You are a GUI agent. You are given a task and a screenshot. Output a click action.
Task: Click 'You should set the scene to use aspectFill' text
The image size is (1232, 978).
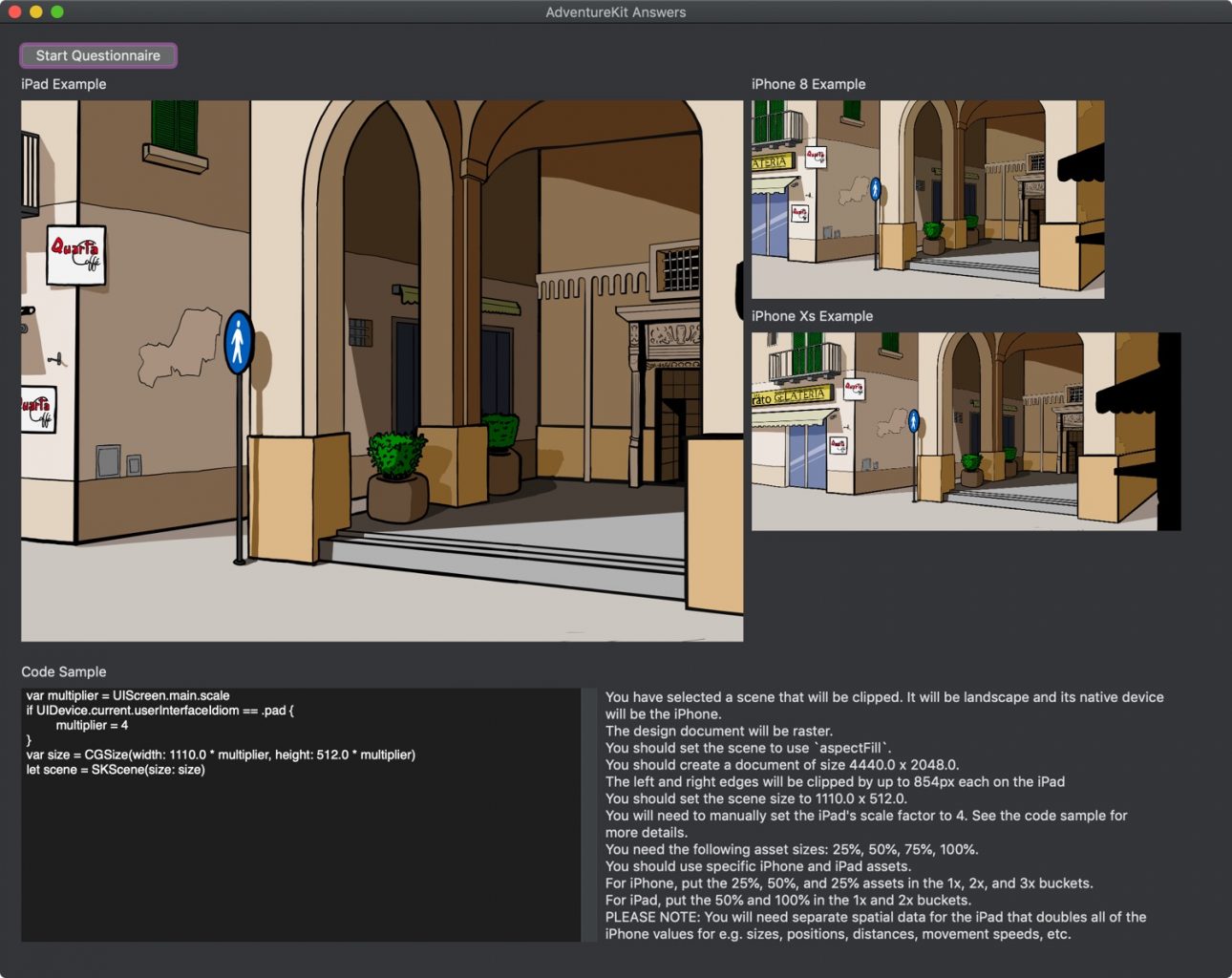tap(748, 748)
